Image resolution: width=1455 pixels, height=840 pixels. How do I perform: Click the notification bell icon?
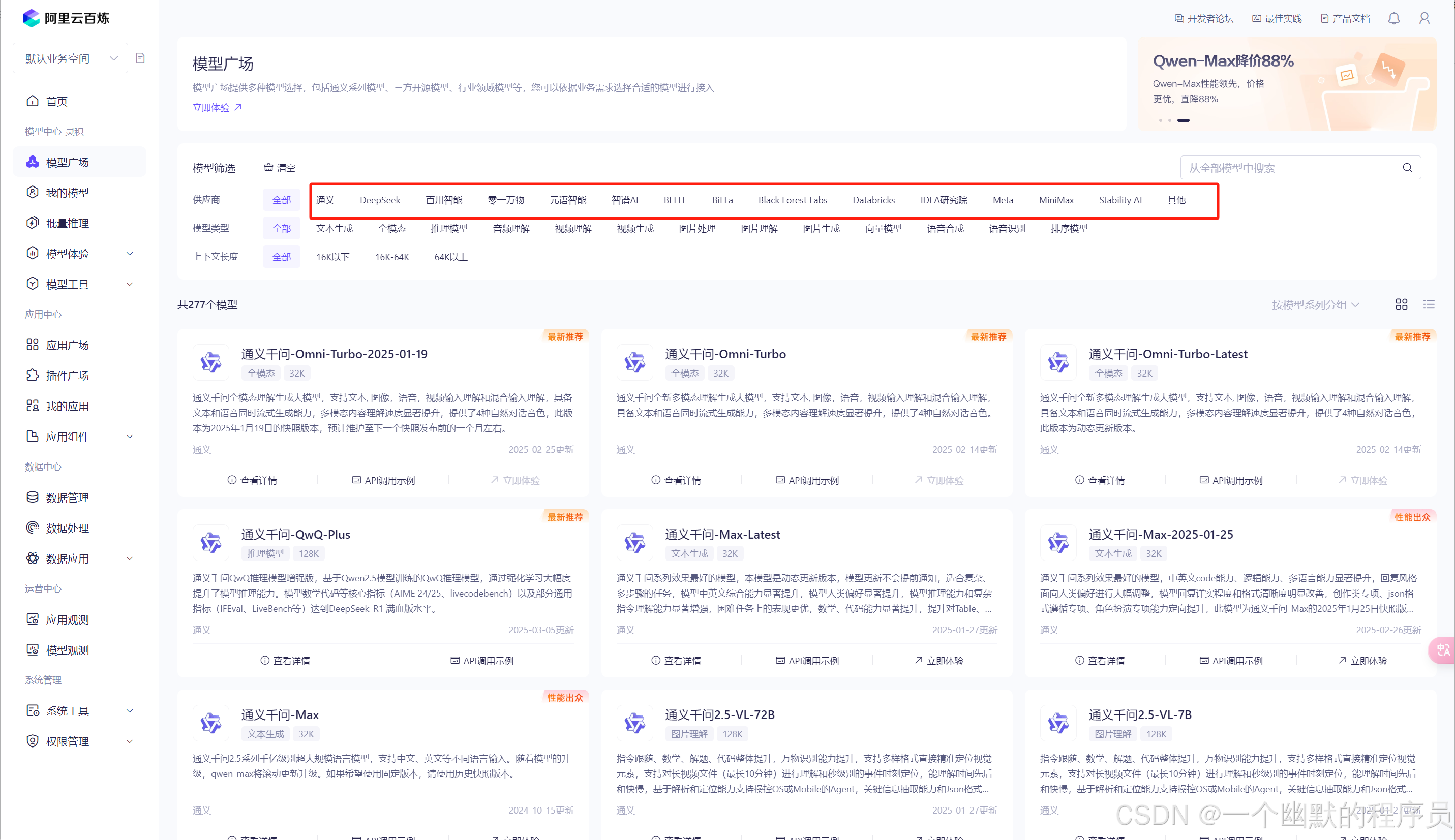pos(1393,18)
